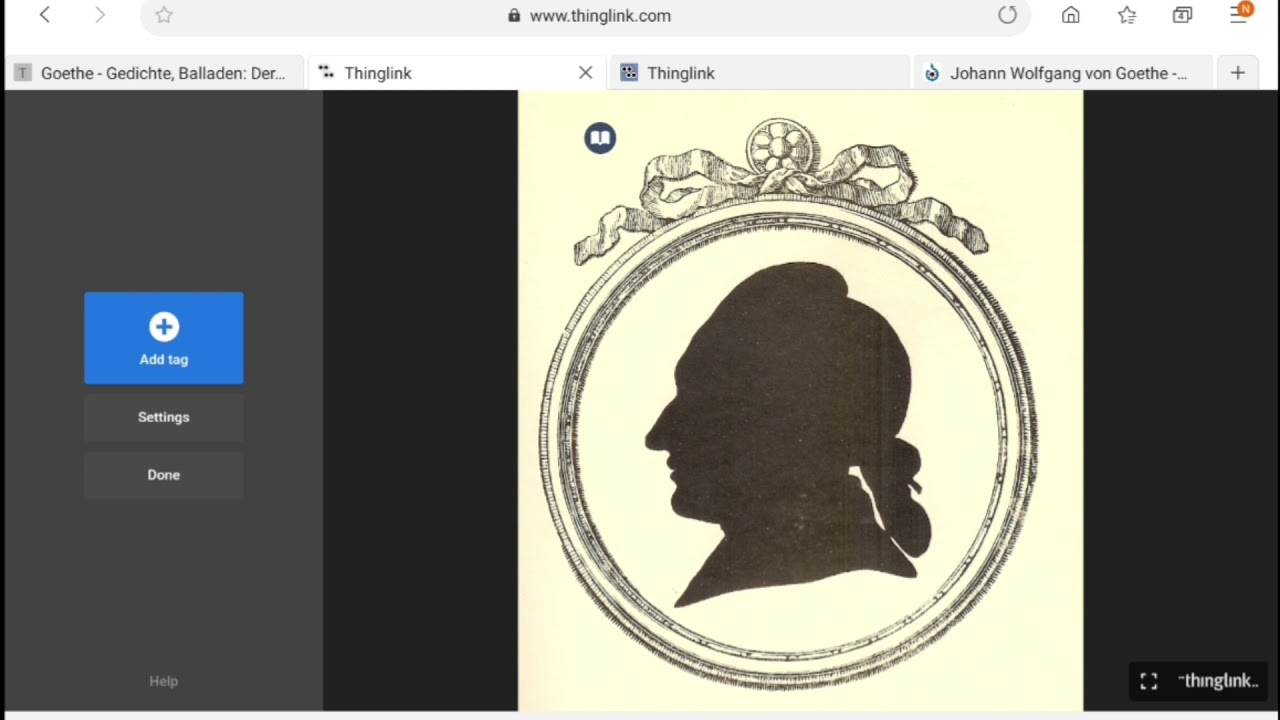This screenshot has width=1280, height=720.
Task: Click the book tag on the image
Action: 600,138
